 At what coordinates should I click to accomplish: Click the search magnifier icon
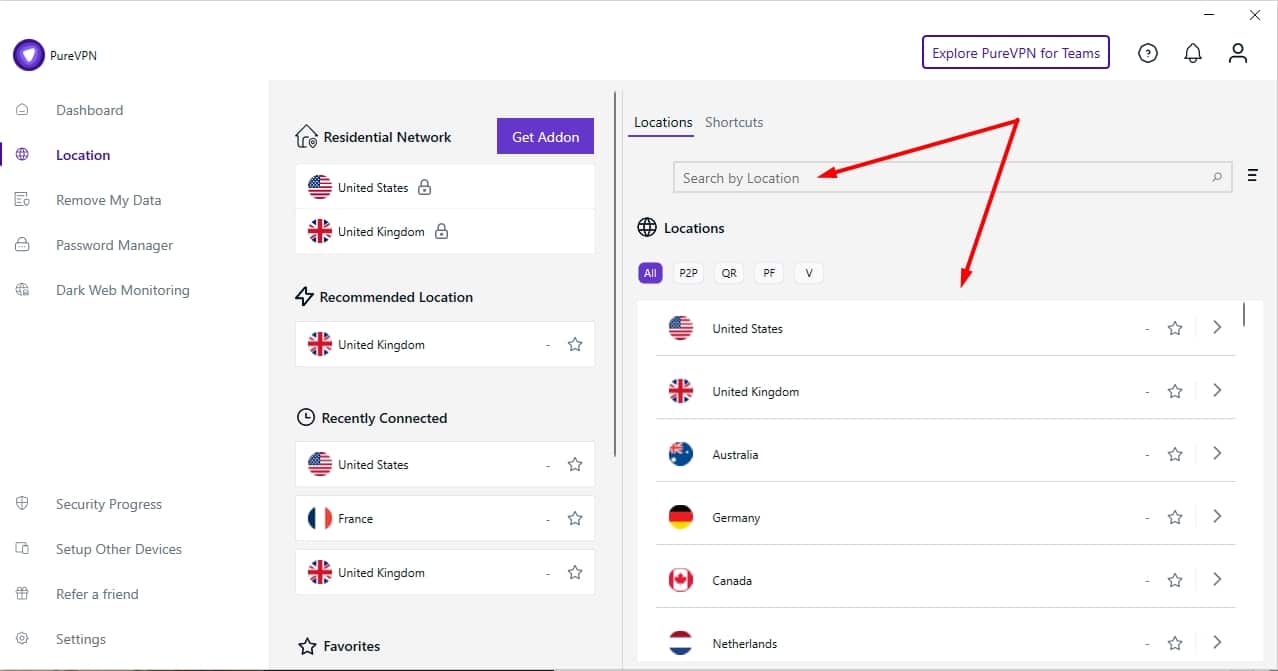[x=1217, y=178]
